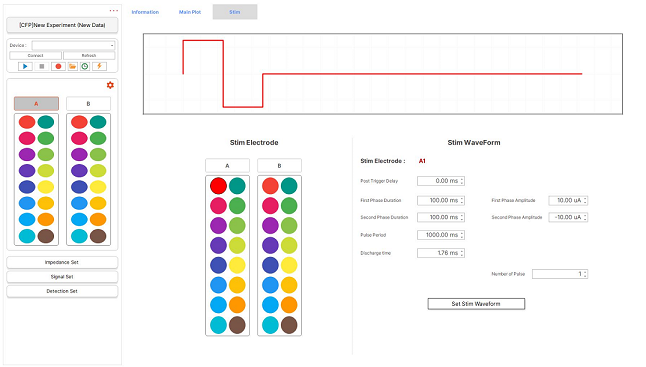Screen dimensions: 646x367
Task: Switch to the Information tab
Action: [x=145, y=12]
